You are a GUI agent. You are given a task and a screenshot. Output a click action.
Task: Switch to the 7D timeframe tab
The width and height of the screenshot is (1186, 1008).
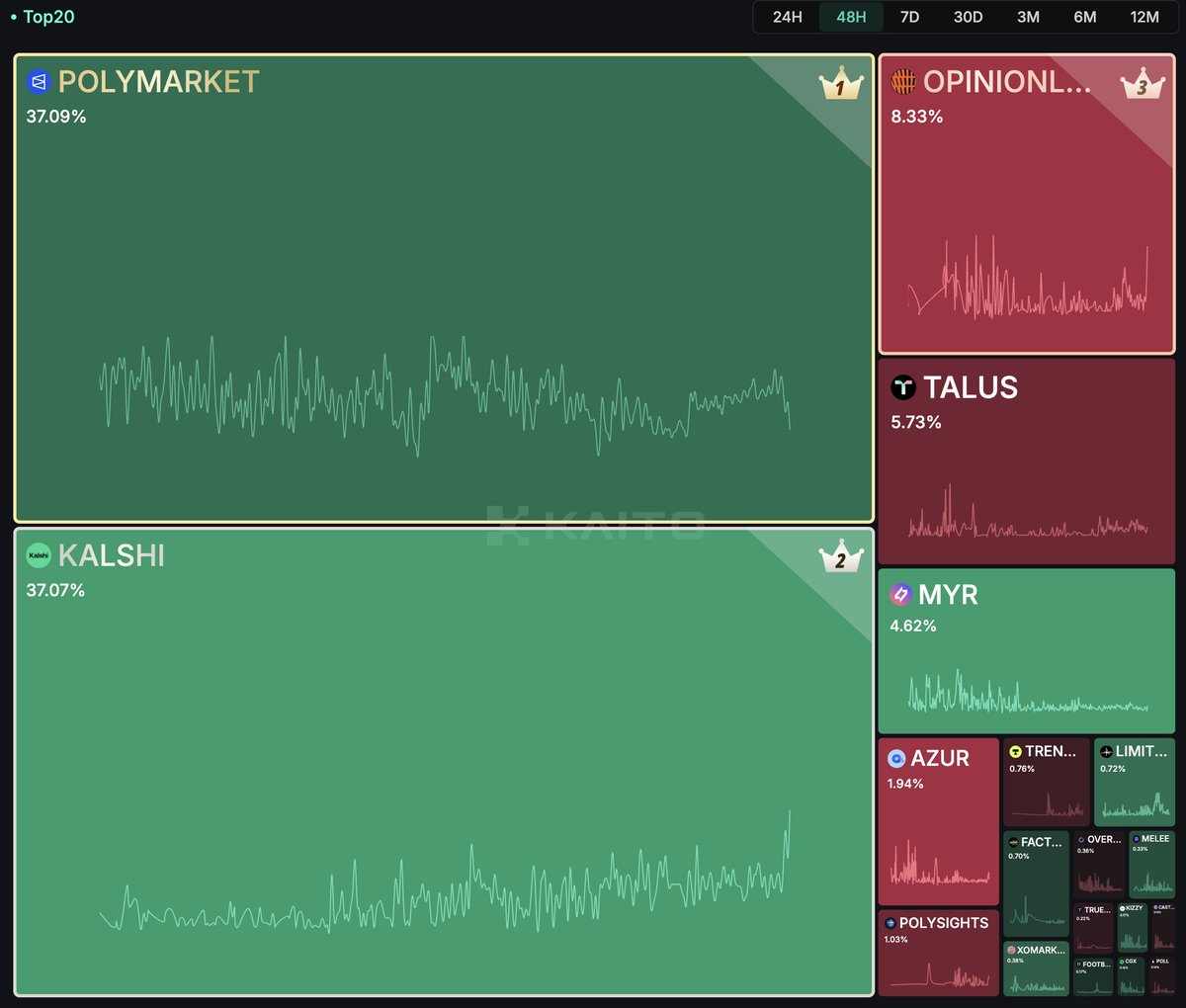click(909, 17)
